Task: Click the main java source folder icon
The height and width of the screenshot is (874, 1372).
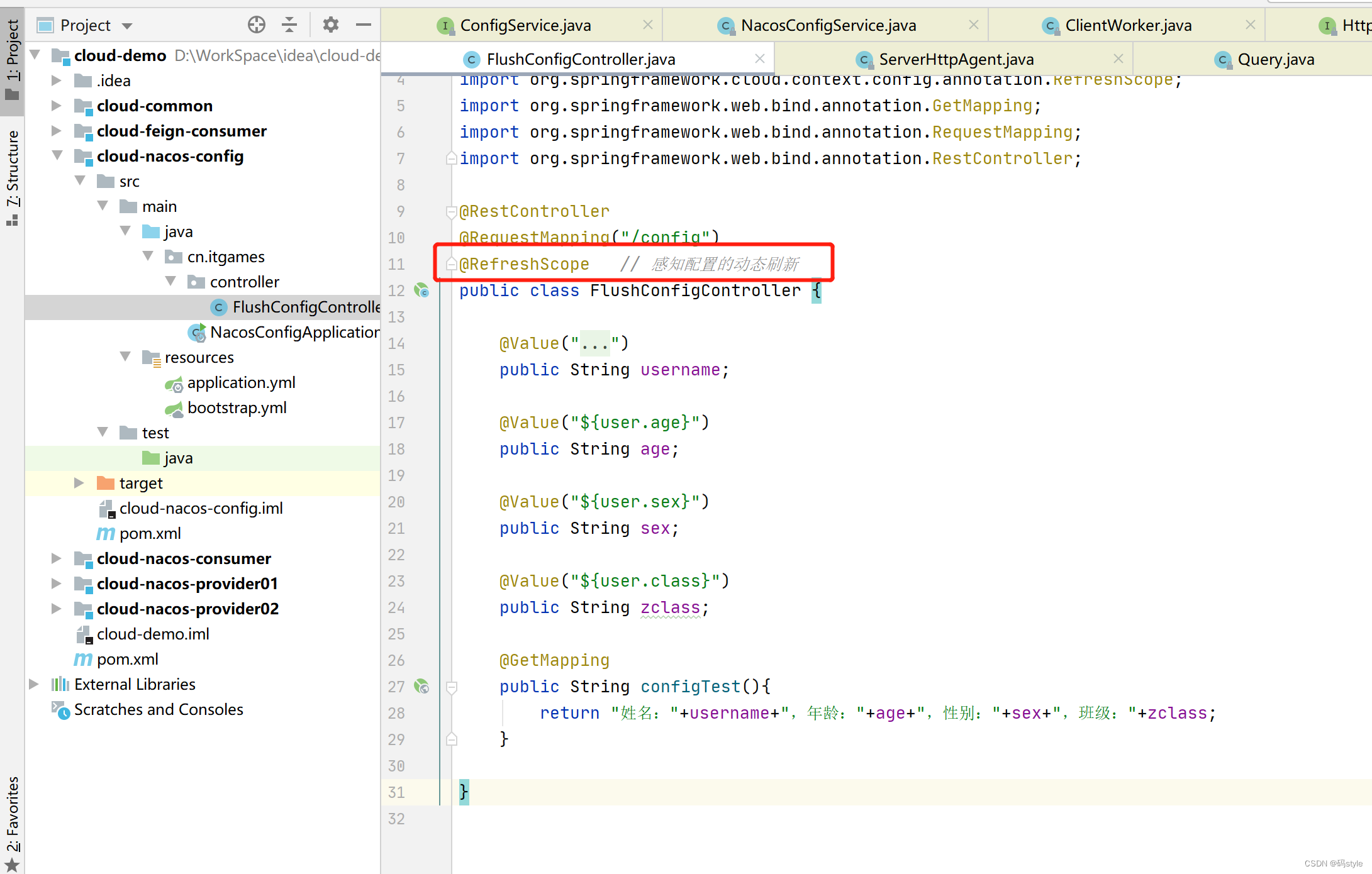Action: [151, 231]
